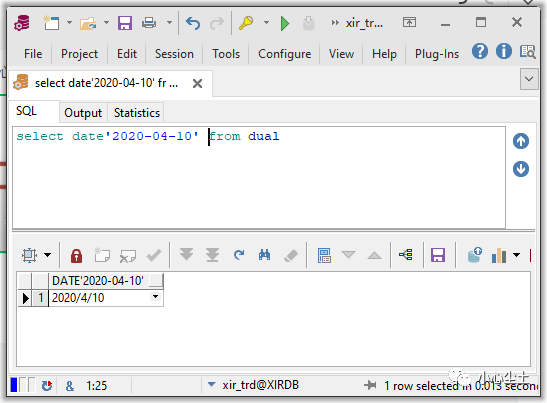Expand the New file dropdown arrow

pos(69,23)
